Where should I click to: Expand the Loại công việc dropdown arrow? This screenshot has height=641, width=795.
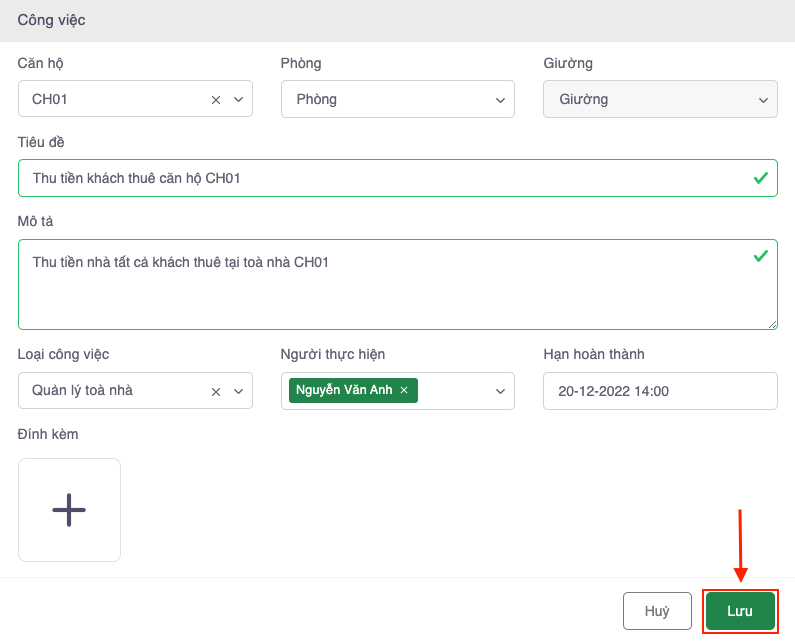coord(238,391)
